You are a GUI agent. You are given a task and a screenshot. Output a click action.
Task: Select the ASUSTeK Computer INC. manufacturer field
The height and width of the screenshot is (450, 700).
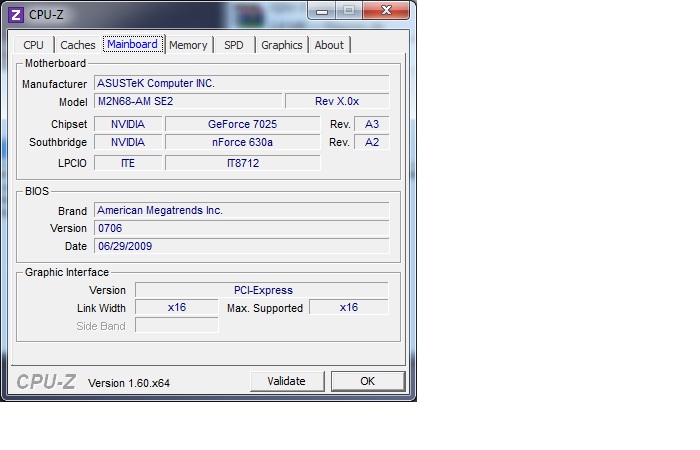coord(242,83)
